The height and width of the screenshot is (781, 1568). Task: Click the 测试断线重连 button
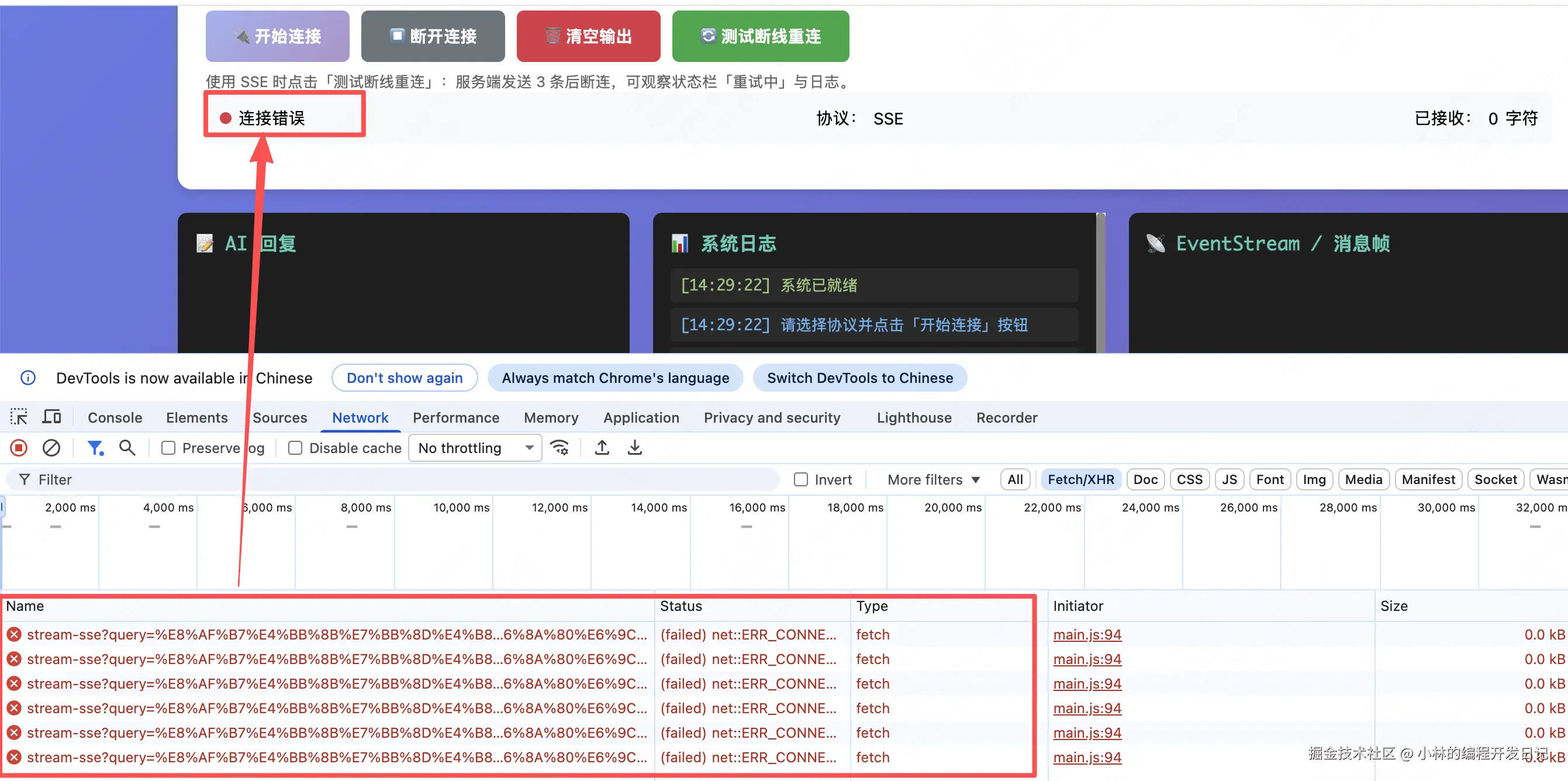pos(759,36)
